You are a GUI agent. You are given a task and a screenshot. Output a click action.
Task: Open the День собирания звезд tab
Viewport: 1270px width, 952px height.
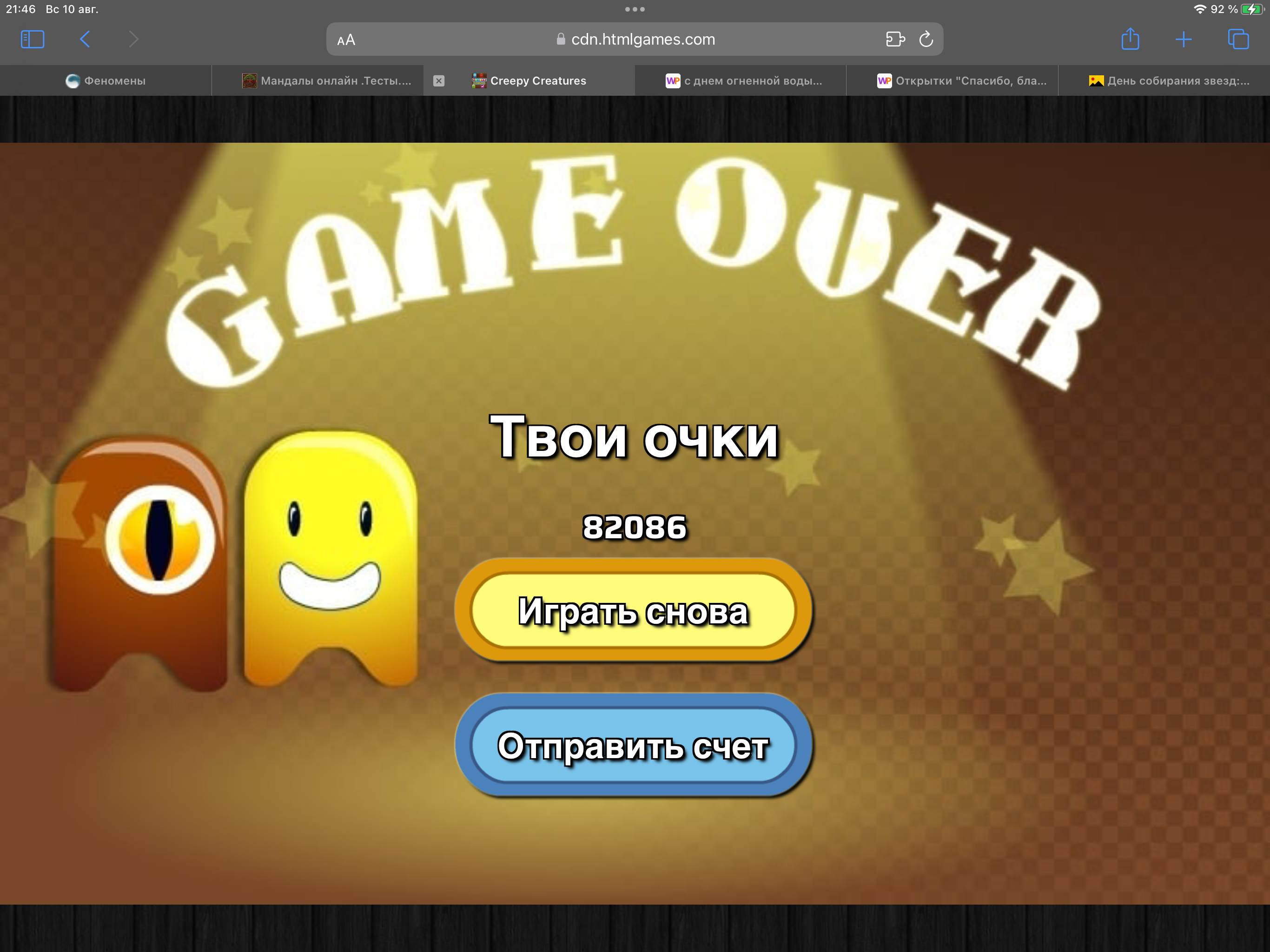click(x=1164, y=81)
